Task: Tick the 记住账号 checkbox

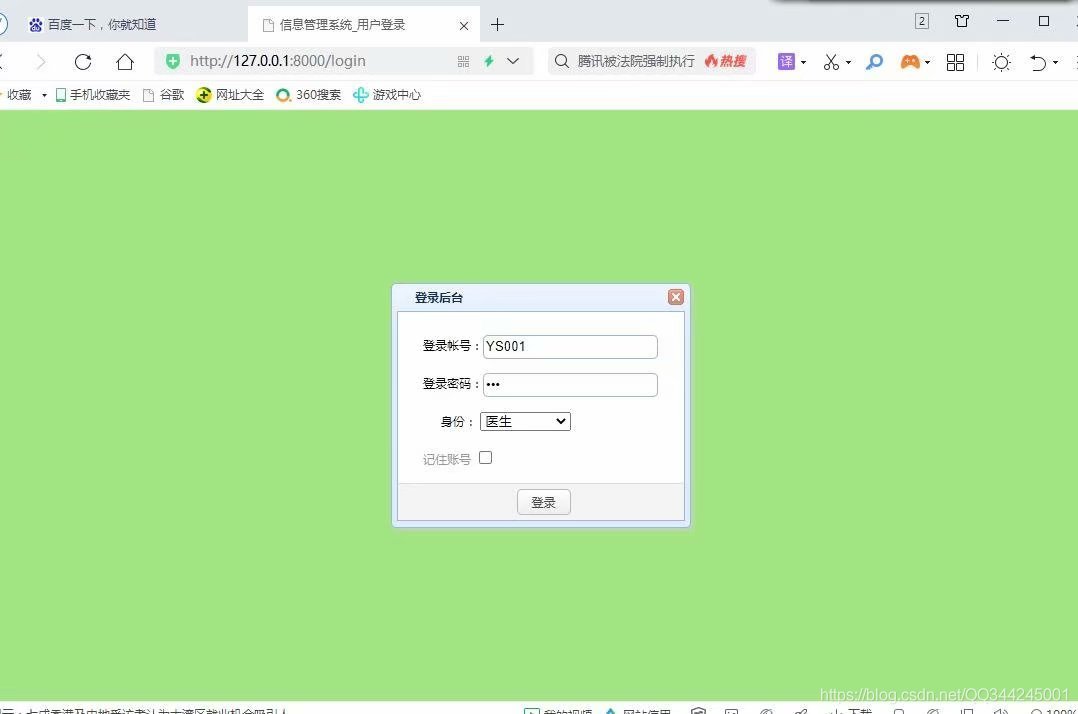Action: point(485,458)
